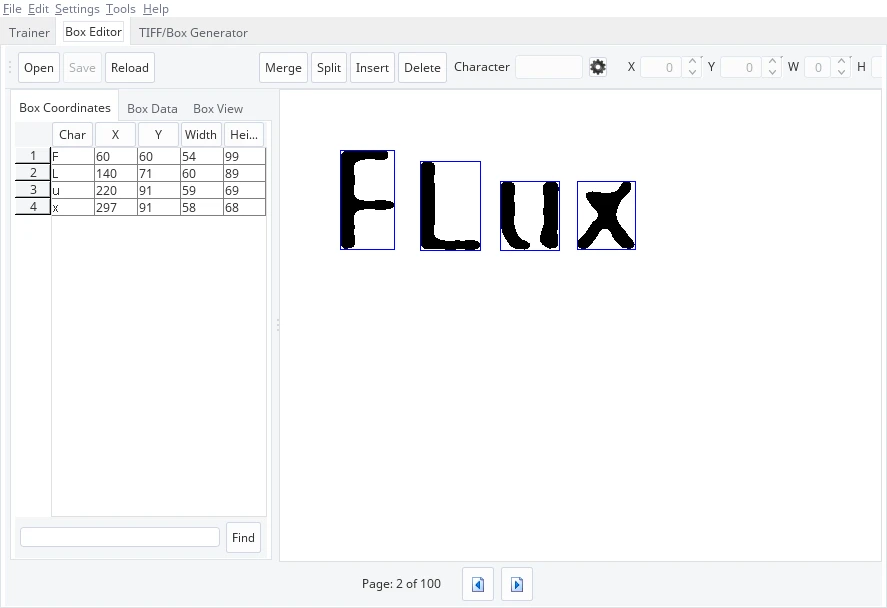
Task: Decrease the Y coordinate spinner value
Action: coord(772,73)
